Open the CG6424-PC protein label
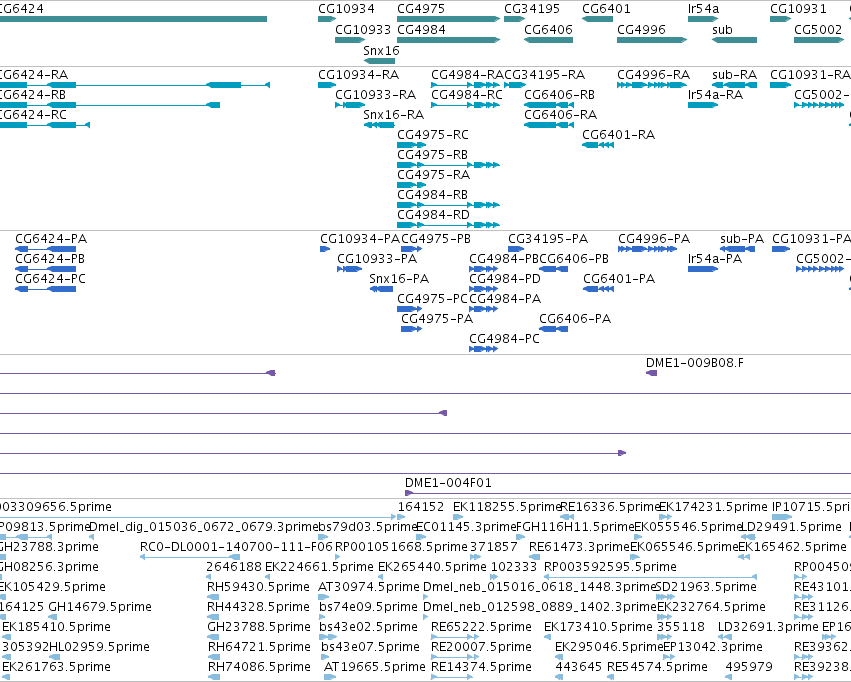 point(50,279)
